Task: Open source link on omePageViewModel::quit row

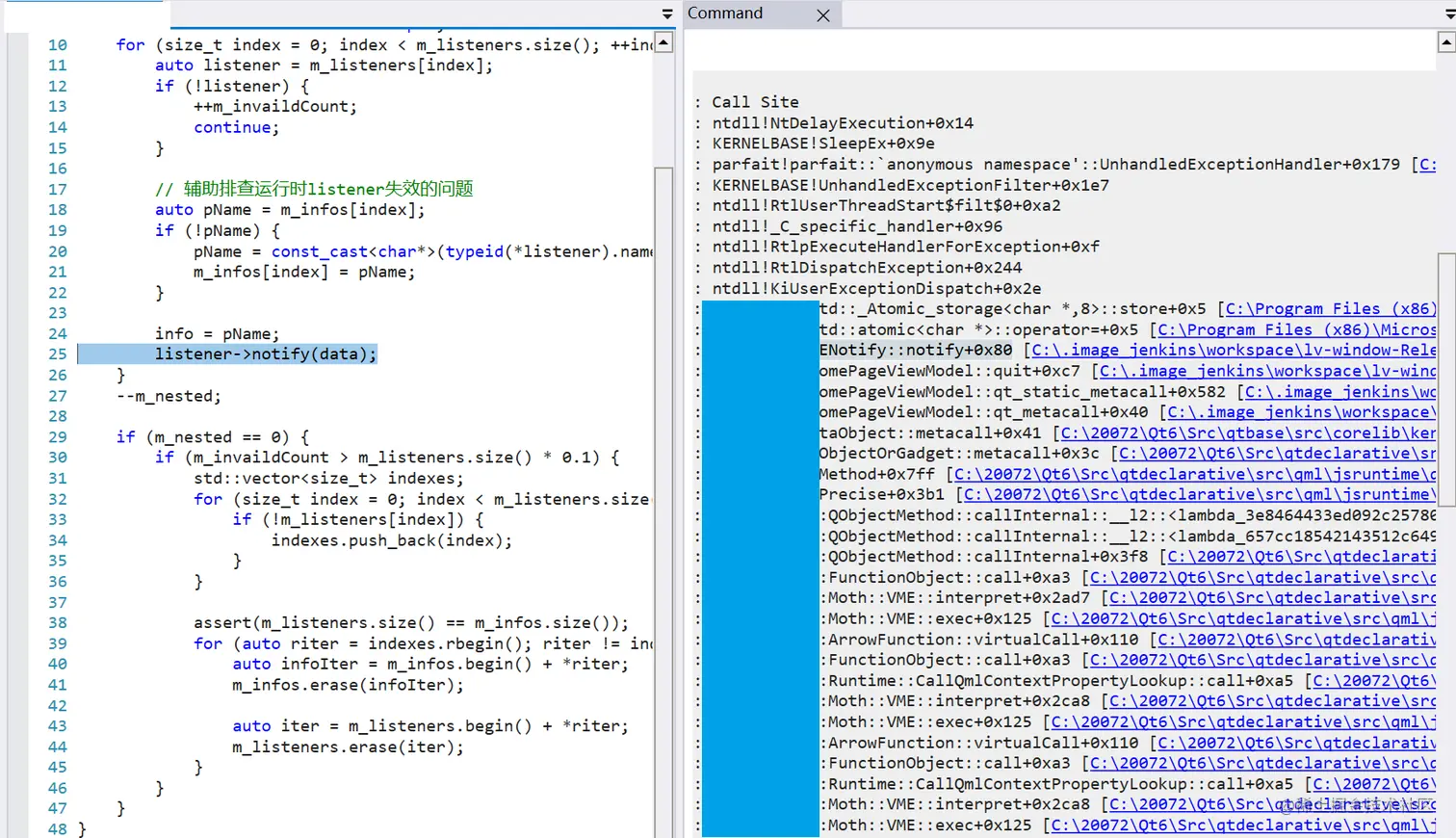Action: [1267, 371]
